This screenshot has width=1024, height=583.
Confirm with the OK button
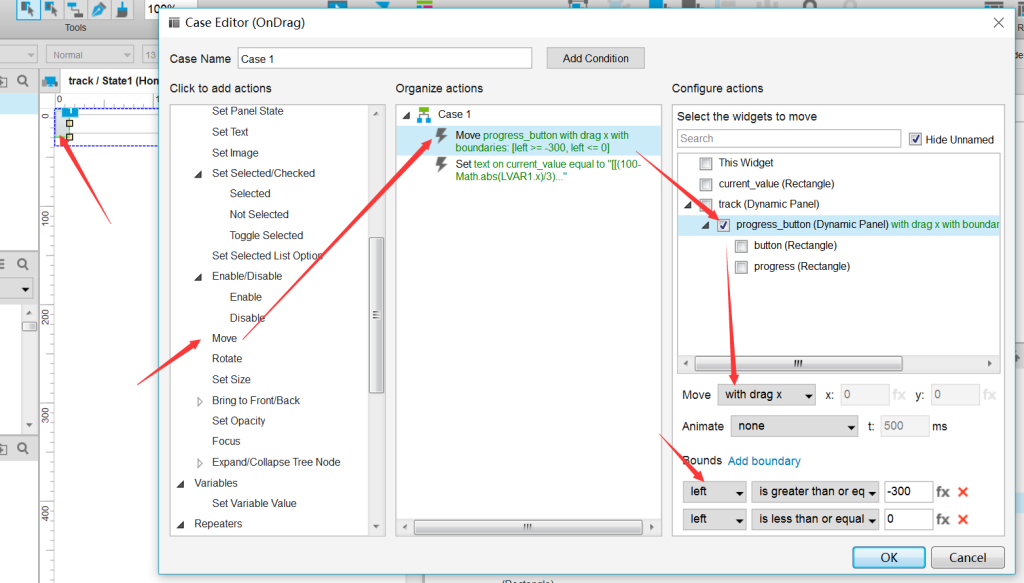pyautogui.click(x=889, y=558)
